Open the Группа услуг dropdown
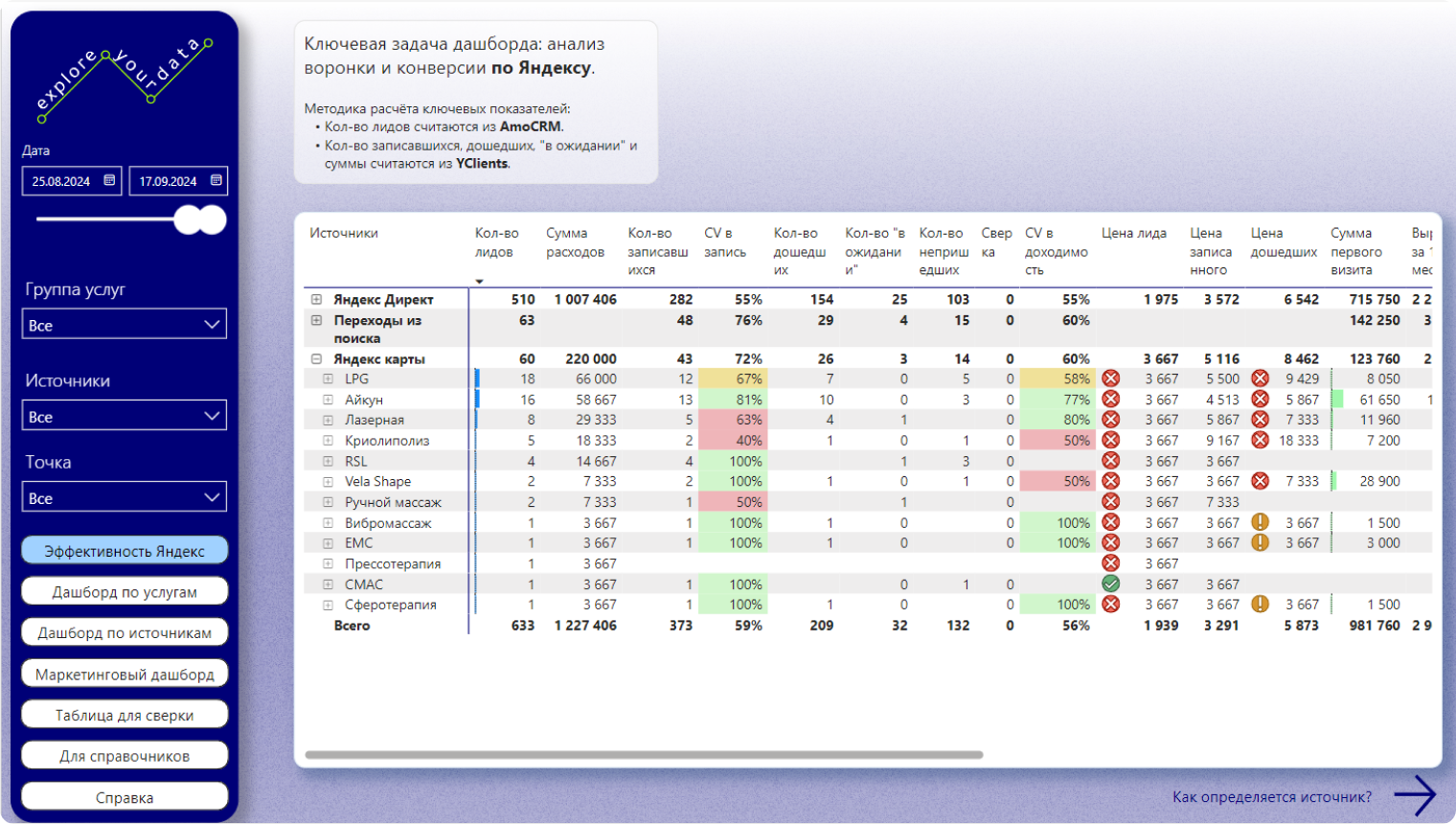 click(125, 324)
